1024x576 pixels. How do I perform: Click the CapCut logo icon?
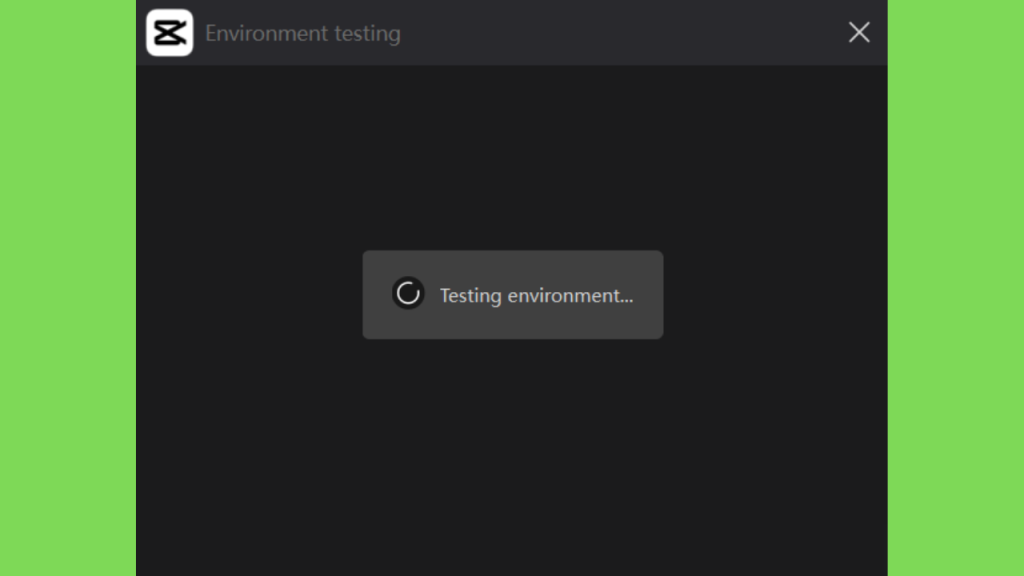[170, 33]
